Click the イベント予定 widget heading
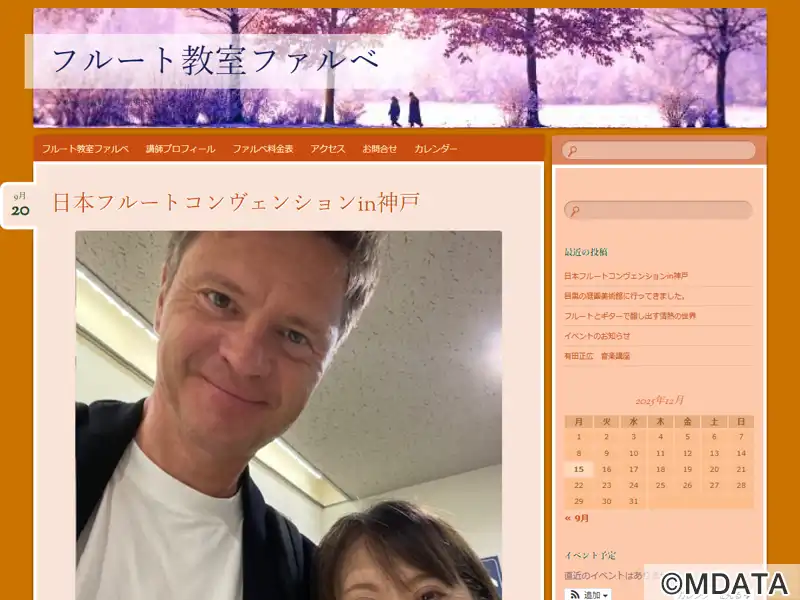Image resolution: width=800 pixels, height=600 pixels. pyautogui.click(x=590, y=556)
